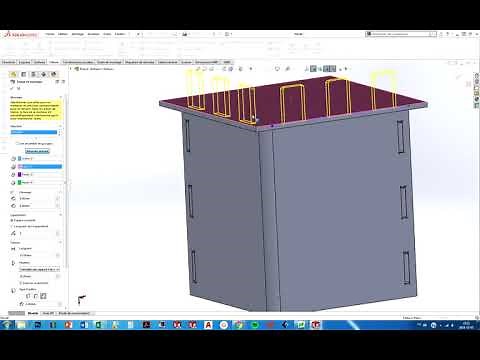
Task: Click the coordinate triad in the viewport corner
Action: pyautogui.click(x=81, y=299)
